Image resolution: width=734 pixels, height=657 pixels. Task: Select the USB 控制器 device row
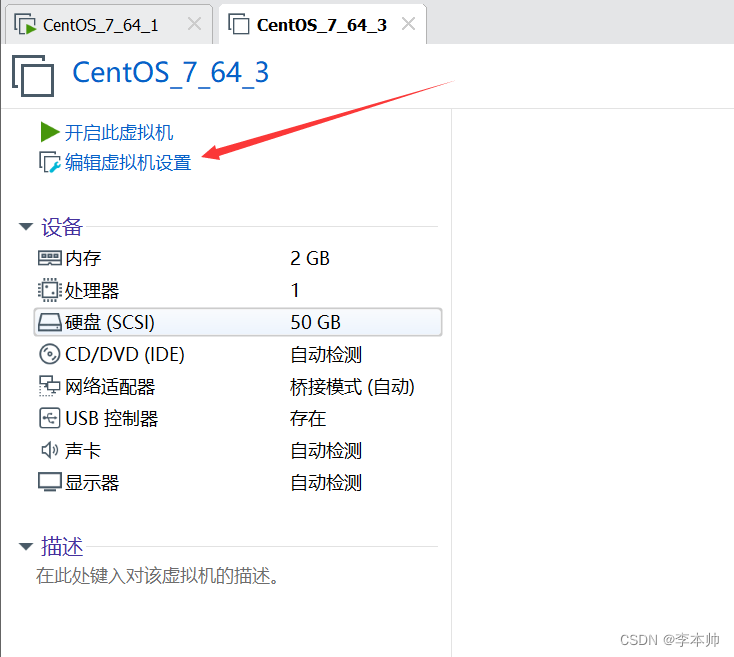(238, 418)
